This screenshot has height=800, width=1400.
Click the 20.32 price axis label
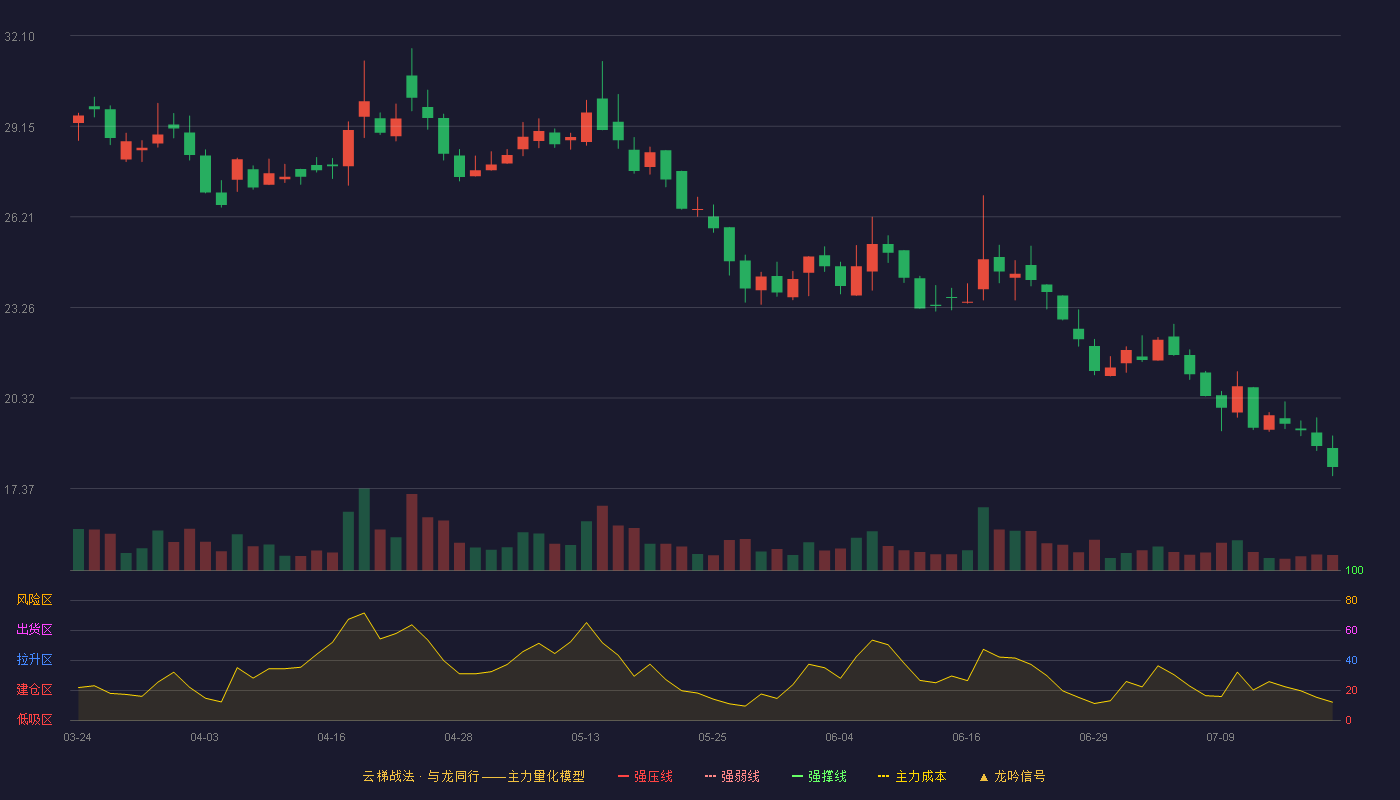pyautogui.click(x=19, y=398)
